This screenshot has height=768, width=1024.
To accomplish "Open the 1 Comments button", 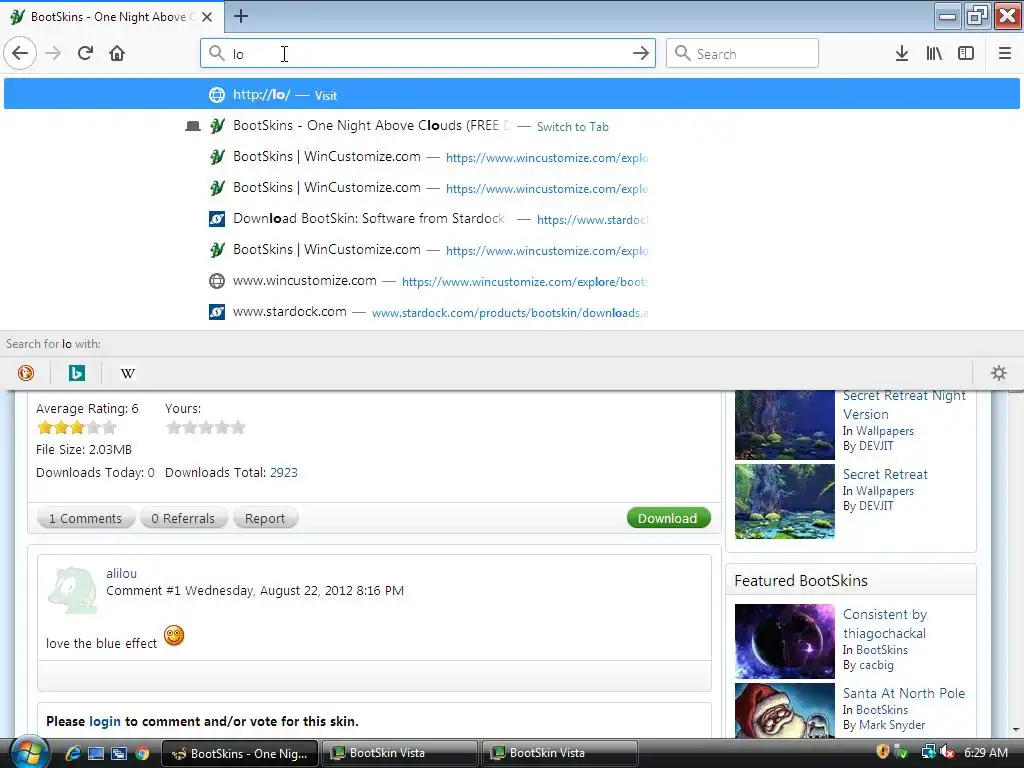I will coord(86,518).
